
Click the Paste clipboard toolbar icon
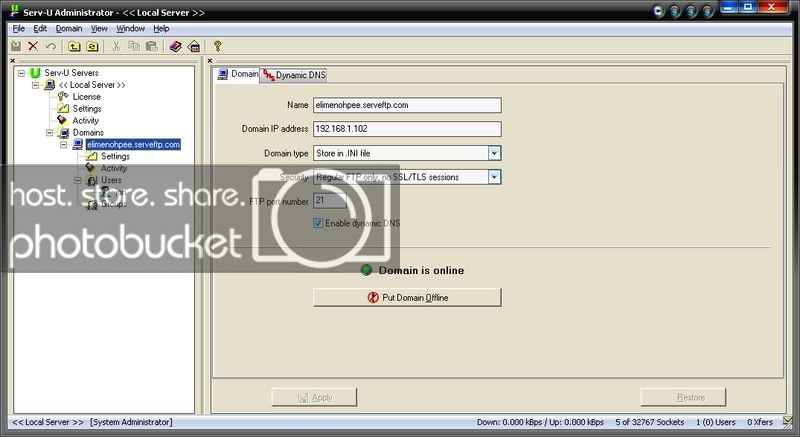pyautogui.click(x=152, y=46)
